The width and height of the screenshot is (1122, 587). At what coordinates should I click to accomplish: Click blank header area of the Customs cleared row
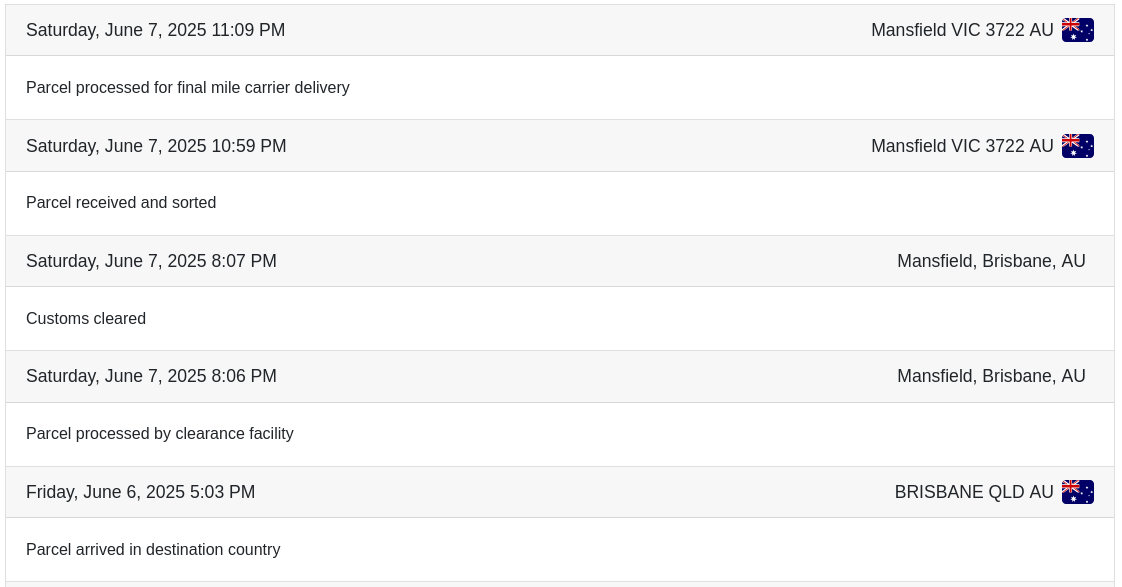coord(580,261)
